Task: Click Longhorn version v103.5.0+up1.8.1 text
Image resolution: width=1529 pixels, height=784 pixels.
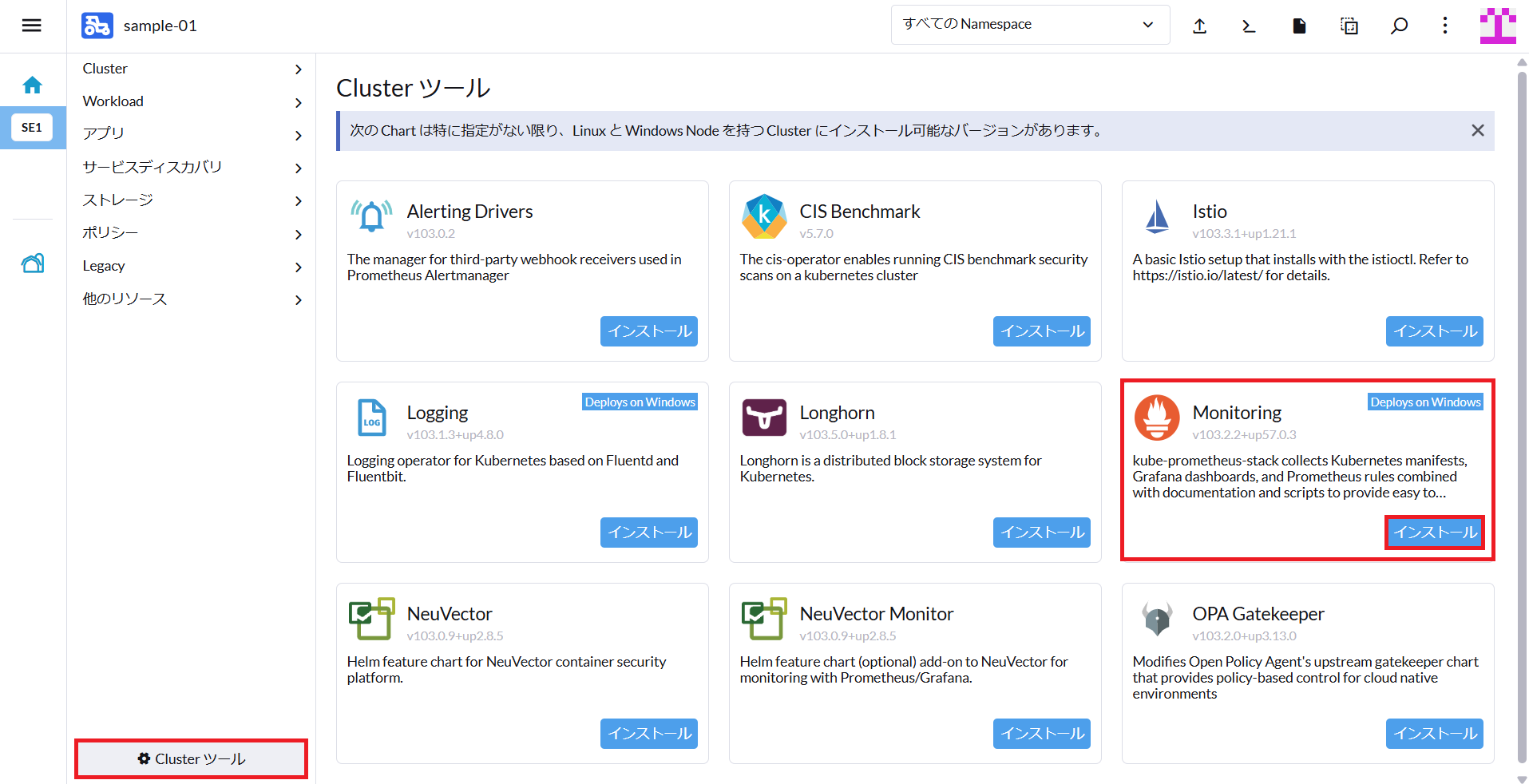Action: point(847,435)
